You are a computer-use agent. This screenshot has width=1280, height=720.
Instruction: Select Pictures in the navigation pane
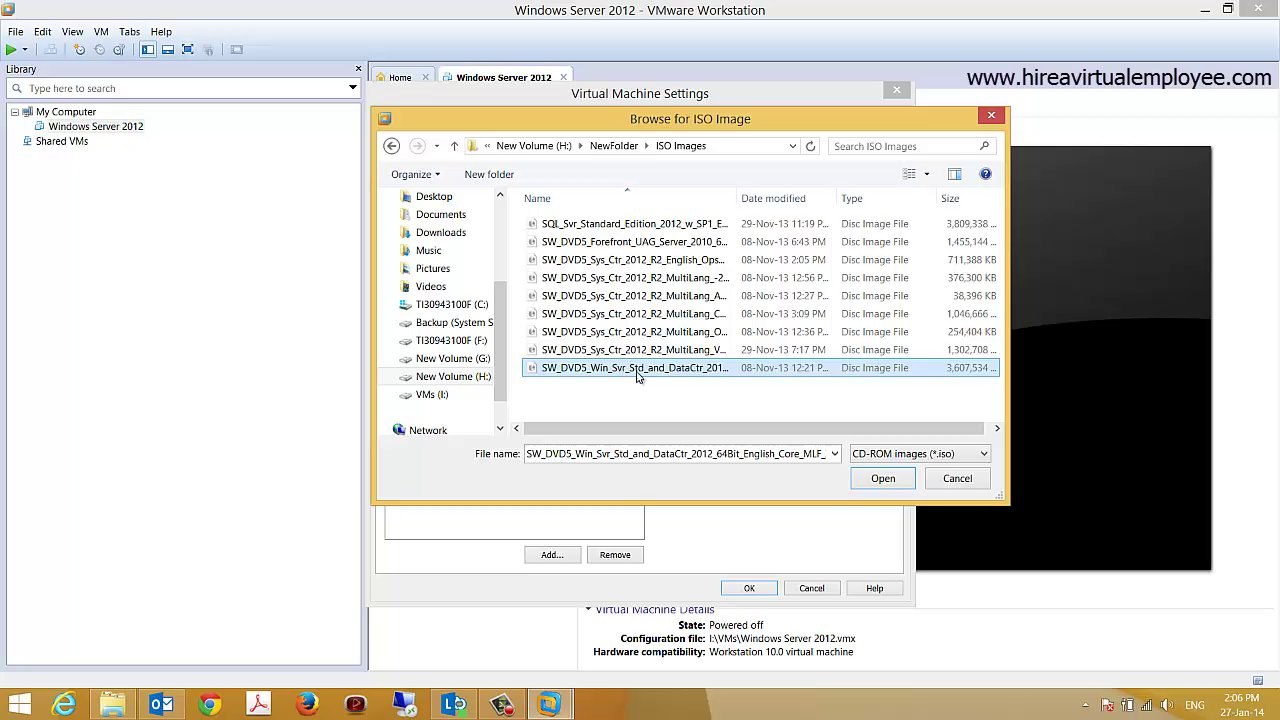tap(432, 269)
